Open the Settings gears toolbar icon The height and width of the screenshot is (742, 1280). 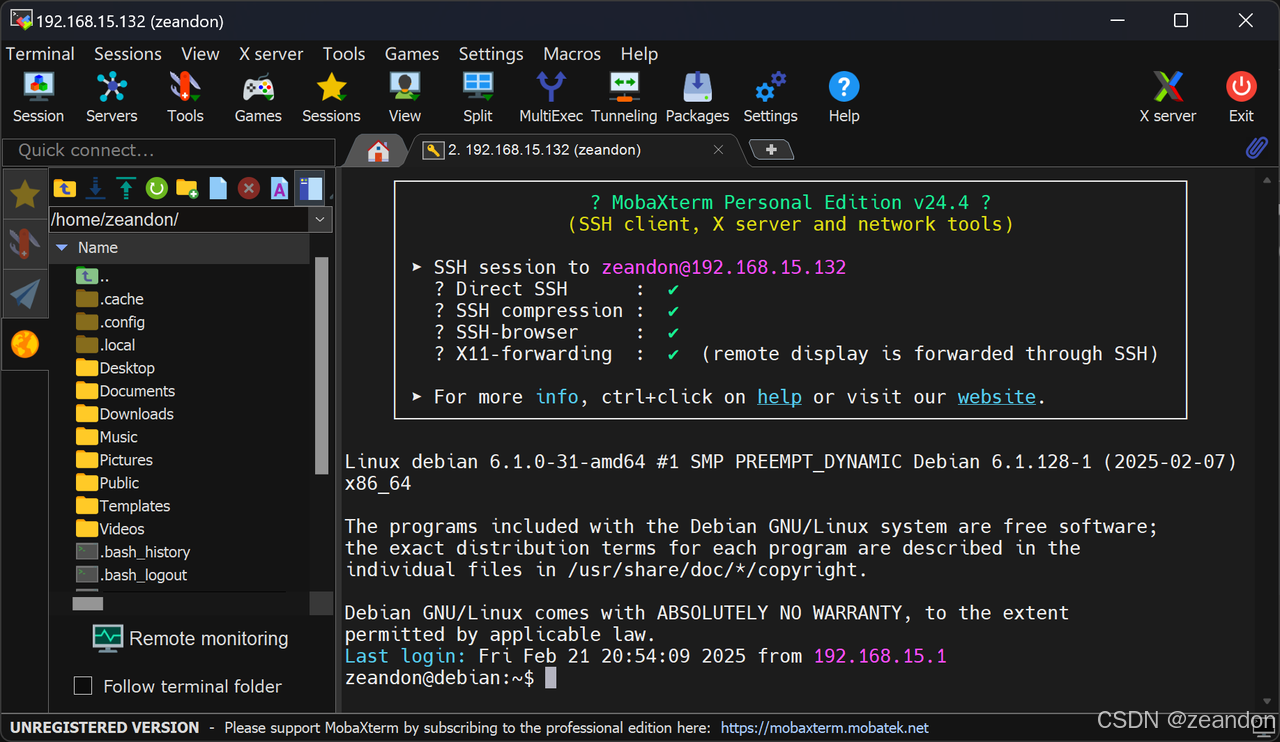(x=770, y=97)
